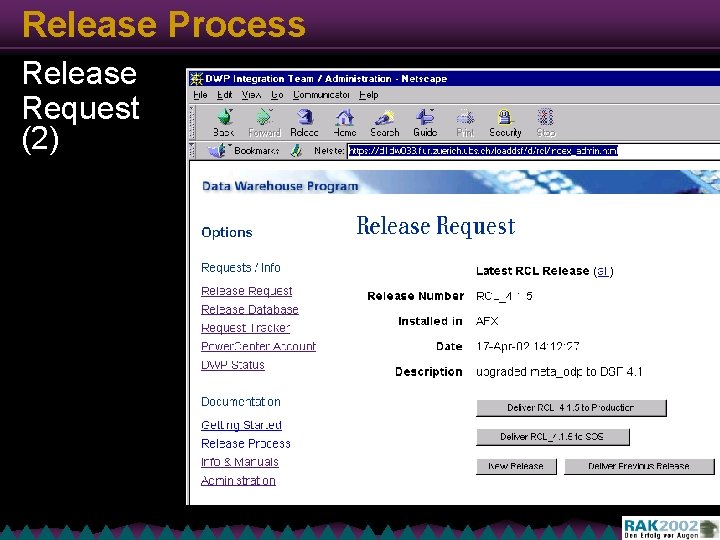Open the Release Database link
The image size is (720, 540).
pyautogui.click(x=250, y=309)
